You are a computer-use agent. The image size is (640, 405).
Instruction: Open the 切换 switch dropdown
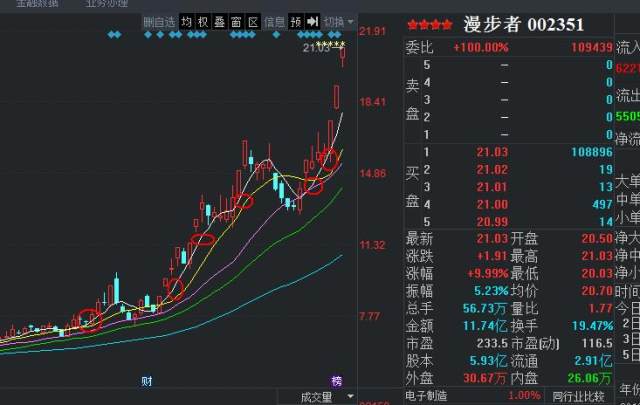click(338, 22)
